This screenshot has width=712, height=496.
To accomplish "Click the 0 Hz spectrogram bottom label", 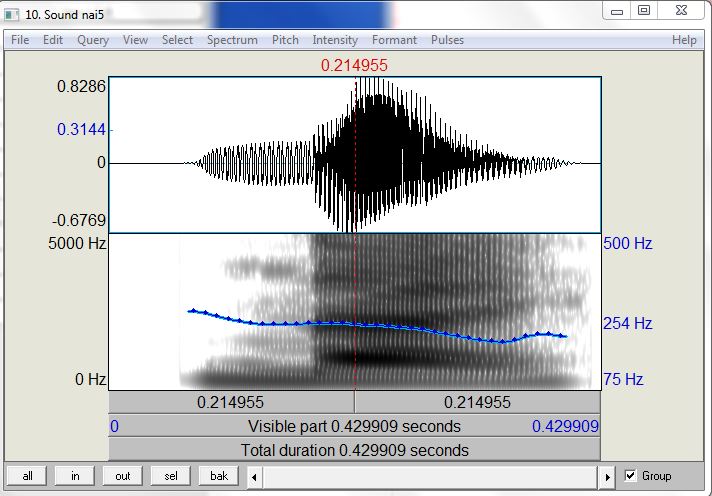I will 90,379.
